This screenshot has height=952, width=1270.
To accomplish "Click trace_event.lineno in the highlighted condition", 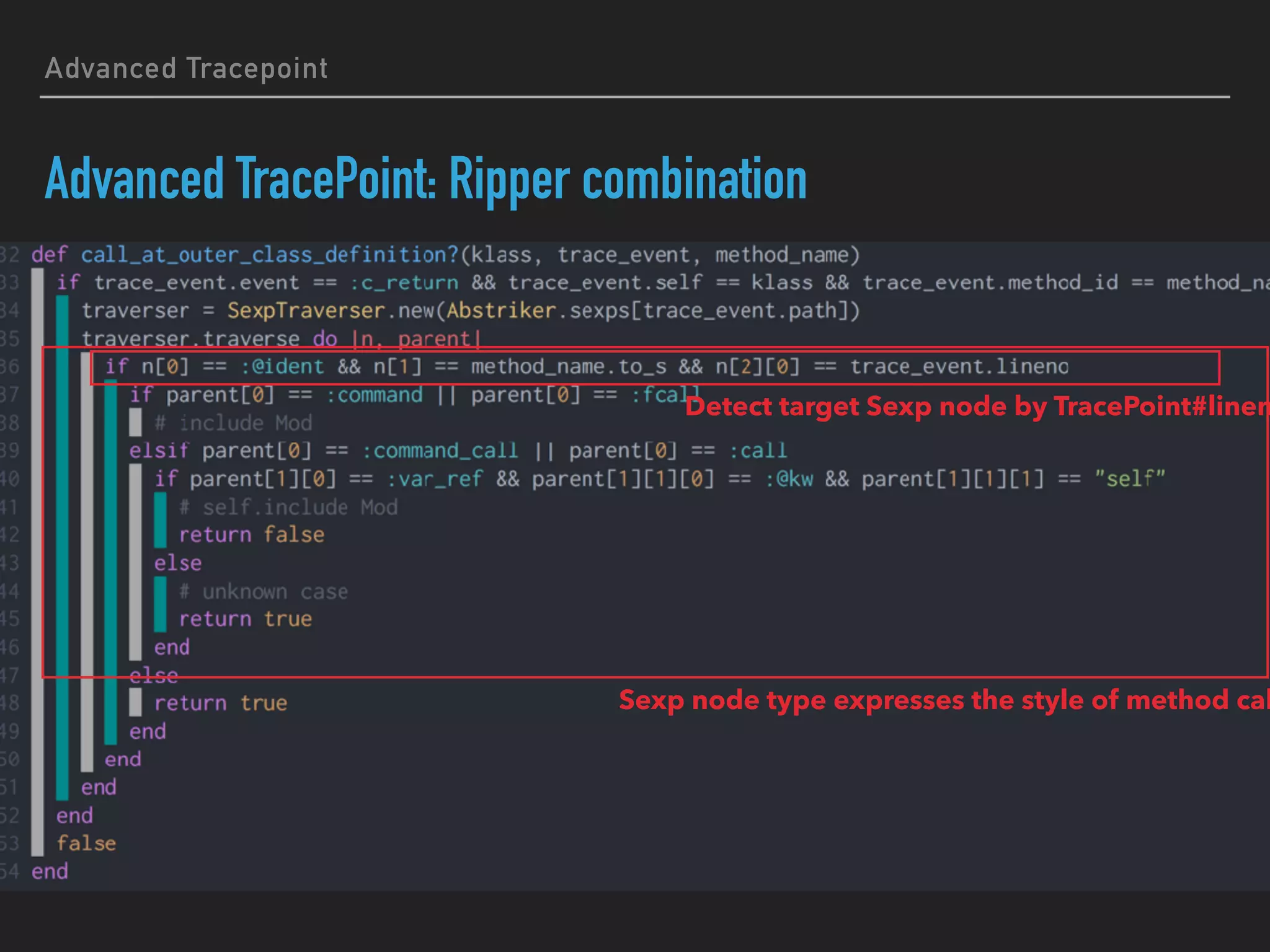I will (959, 366).
